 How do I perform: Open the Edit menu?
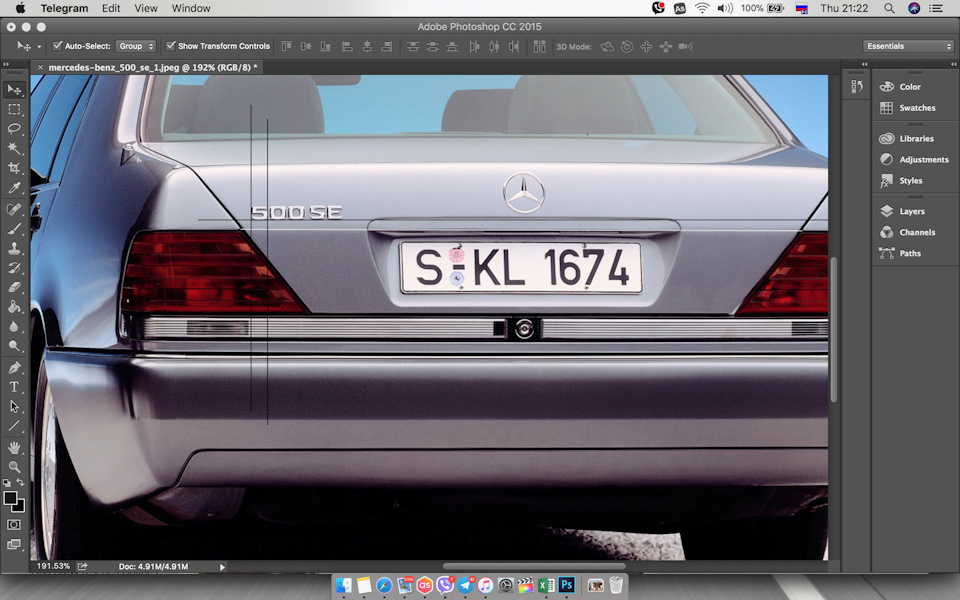point(111,8)
